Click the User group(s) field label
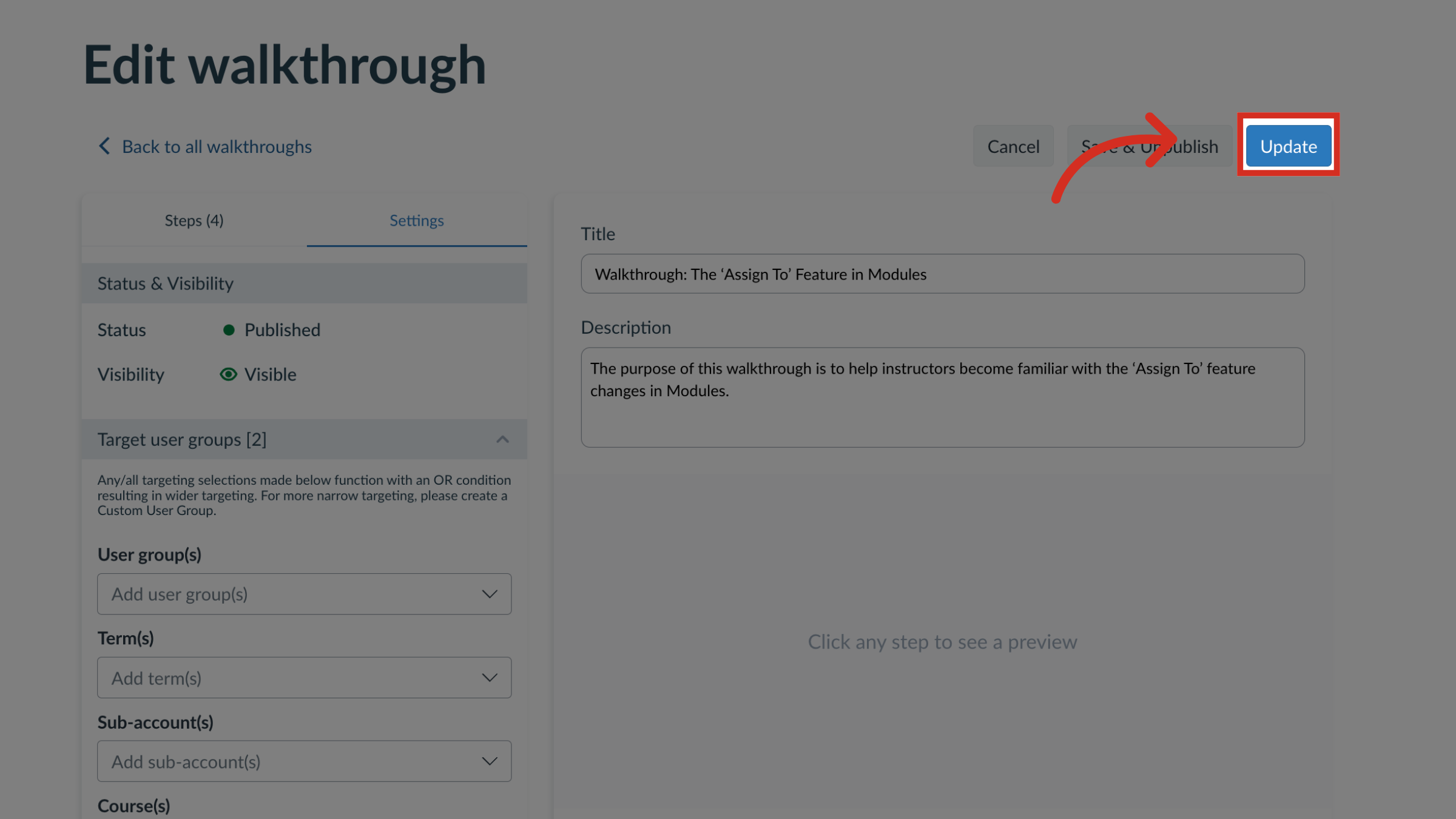The height and width of the screenshot is (819, 1456). (149, 554)
